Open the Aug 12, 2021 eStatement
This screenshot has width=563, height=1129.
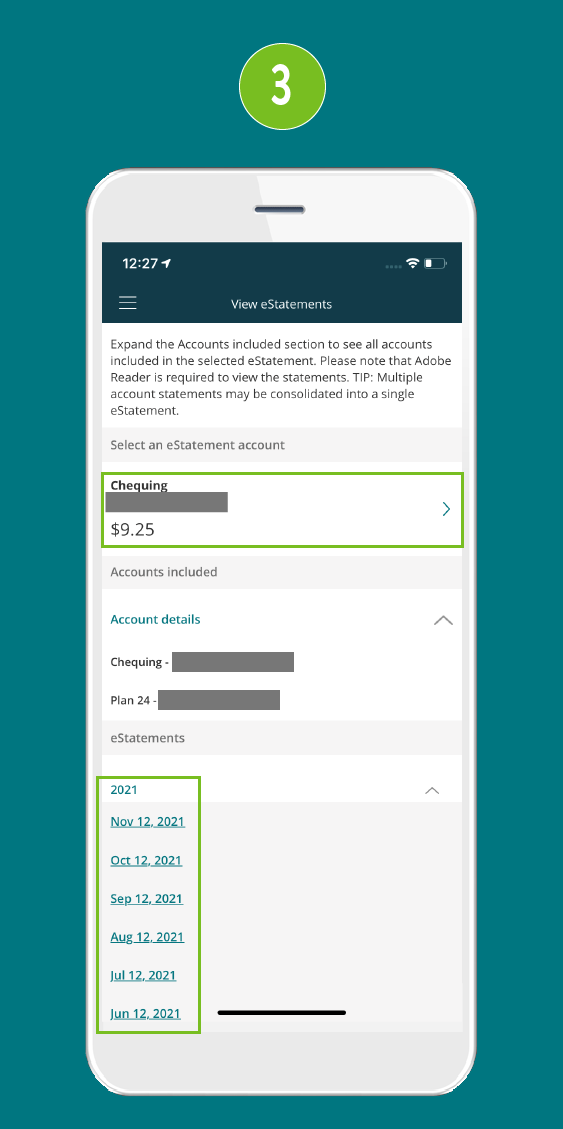click(x=148, y=937)
